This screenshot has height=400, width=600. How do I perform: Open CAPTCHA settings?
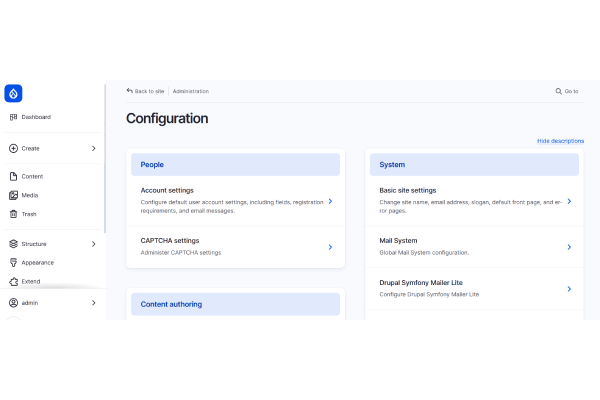170,240
